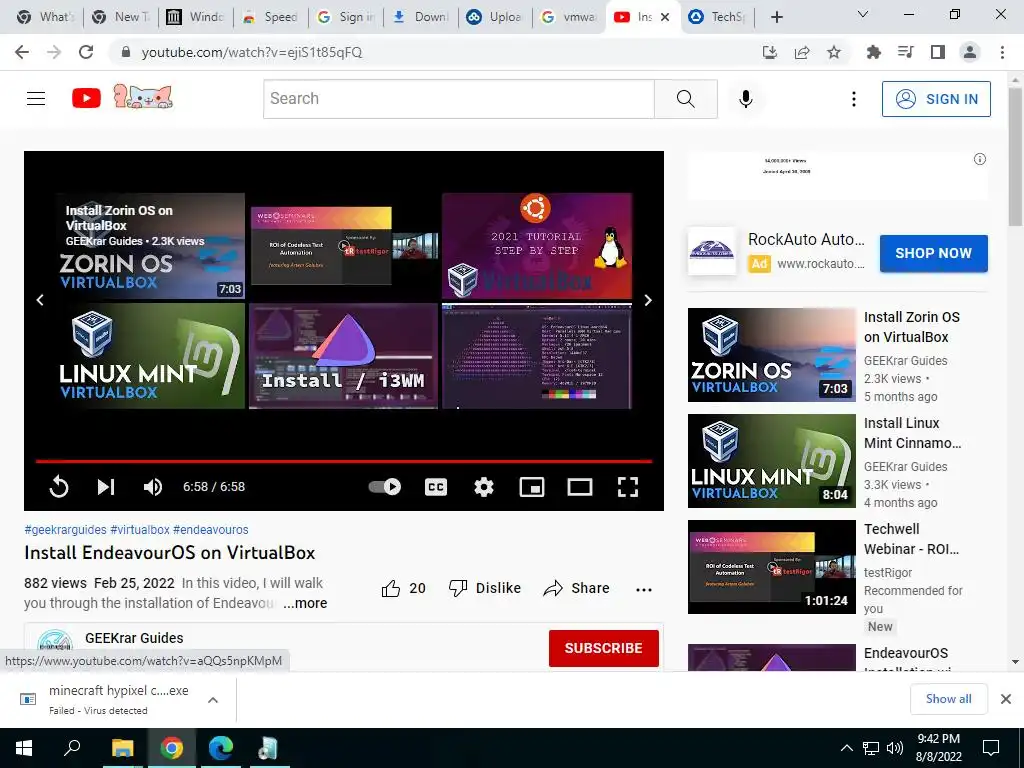Play Techwell Webinar sidebar thumbnail
The height and width of the screenshot is (768, 1024).
pos(771,567)
